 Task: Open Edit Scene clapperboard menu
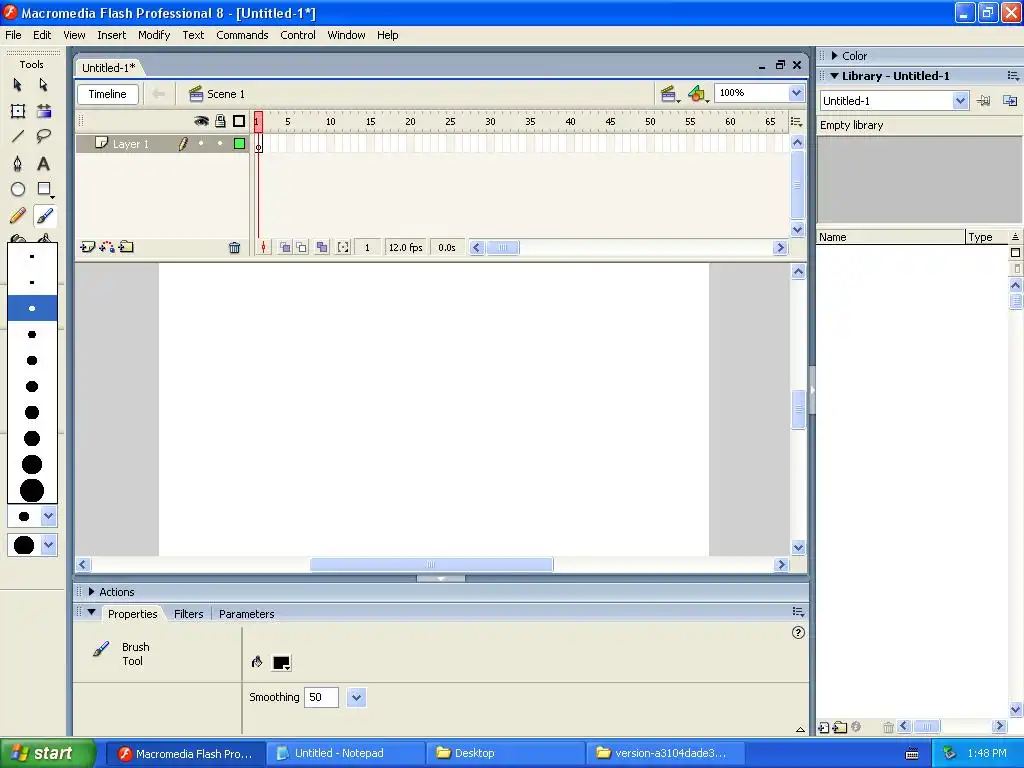(669, 95)
